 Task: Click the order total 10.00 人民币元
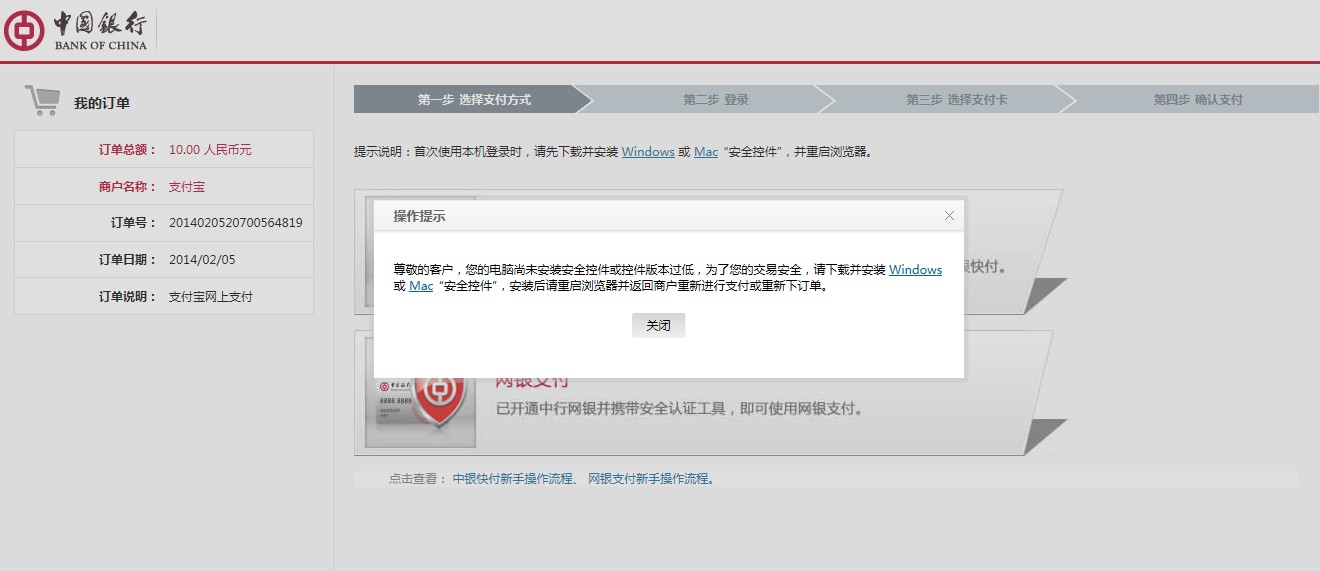click(210, 150)
